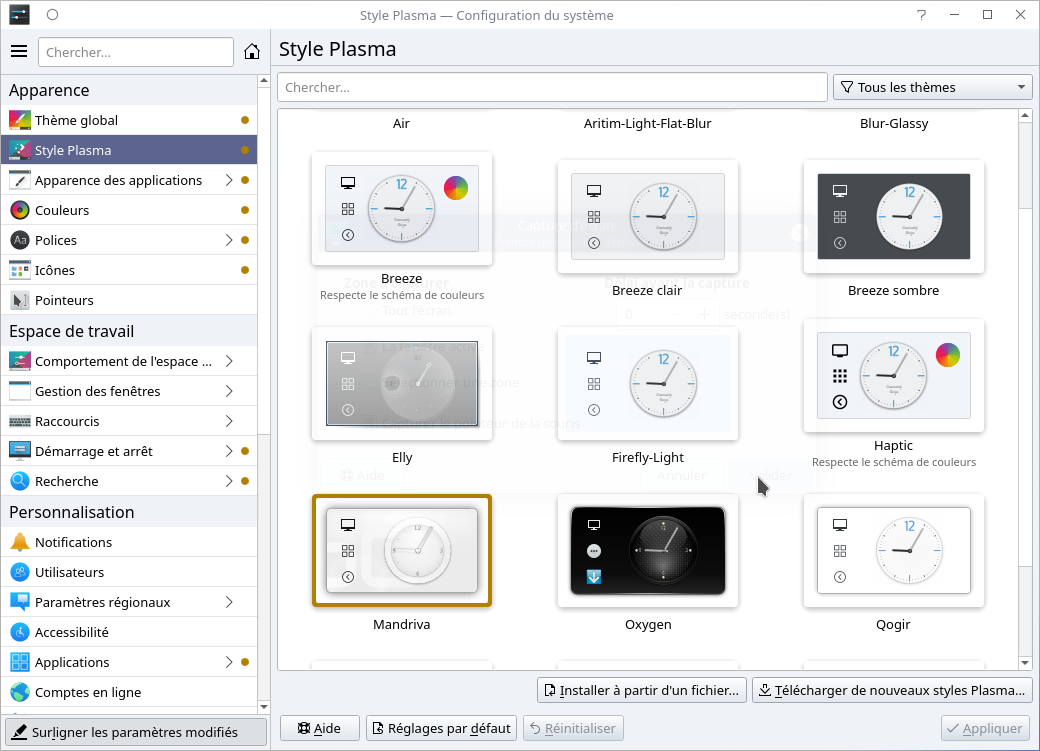Click the Accessibilité icon
The image size is (1040, 751).
20,632
